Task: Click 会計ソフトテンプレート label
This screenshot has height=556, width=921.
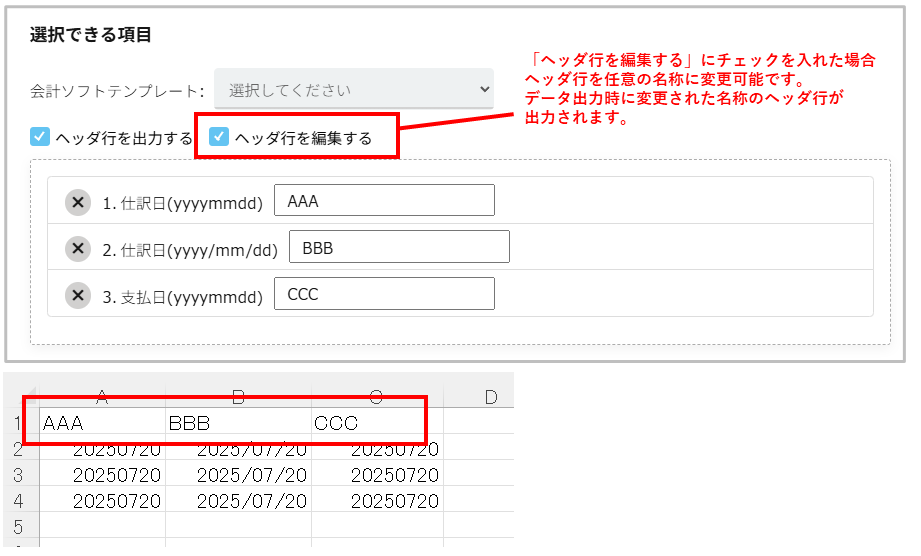Action: [x=117, y=91]
